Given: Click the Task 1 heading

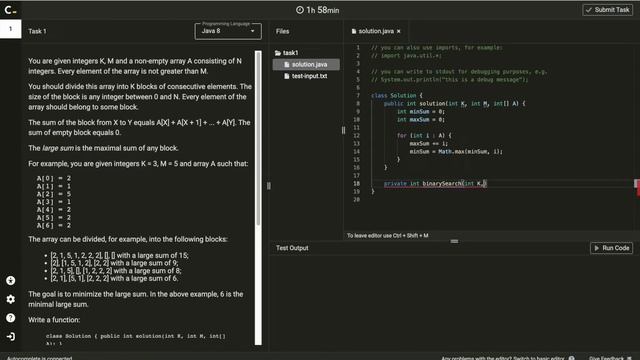Looking at the screenshot, I should click(x=37, y=31).
